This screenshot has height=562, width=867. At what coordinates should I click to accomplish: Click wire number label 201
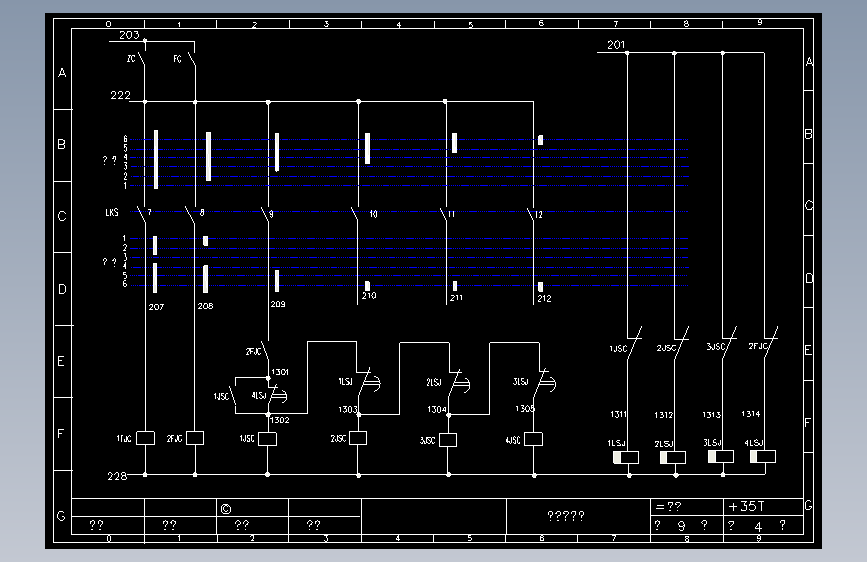tap(616, 45)
